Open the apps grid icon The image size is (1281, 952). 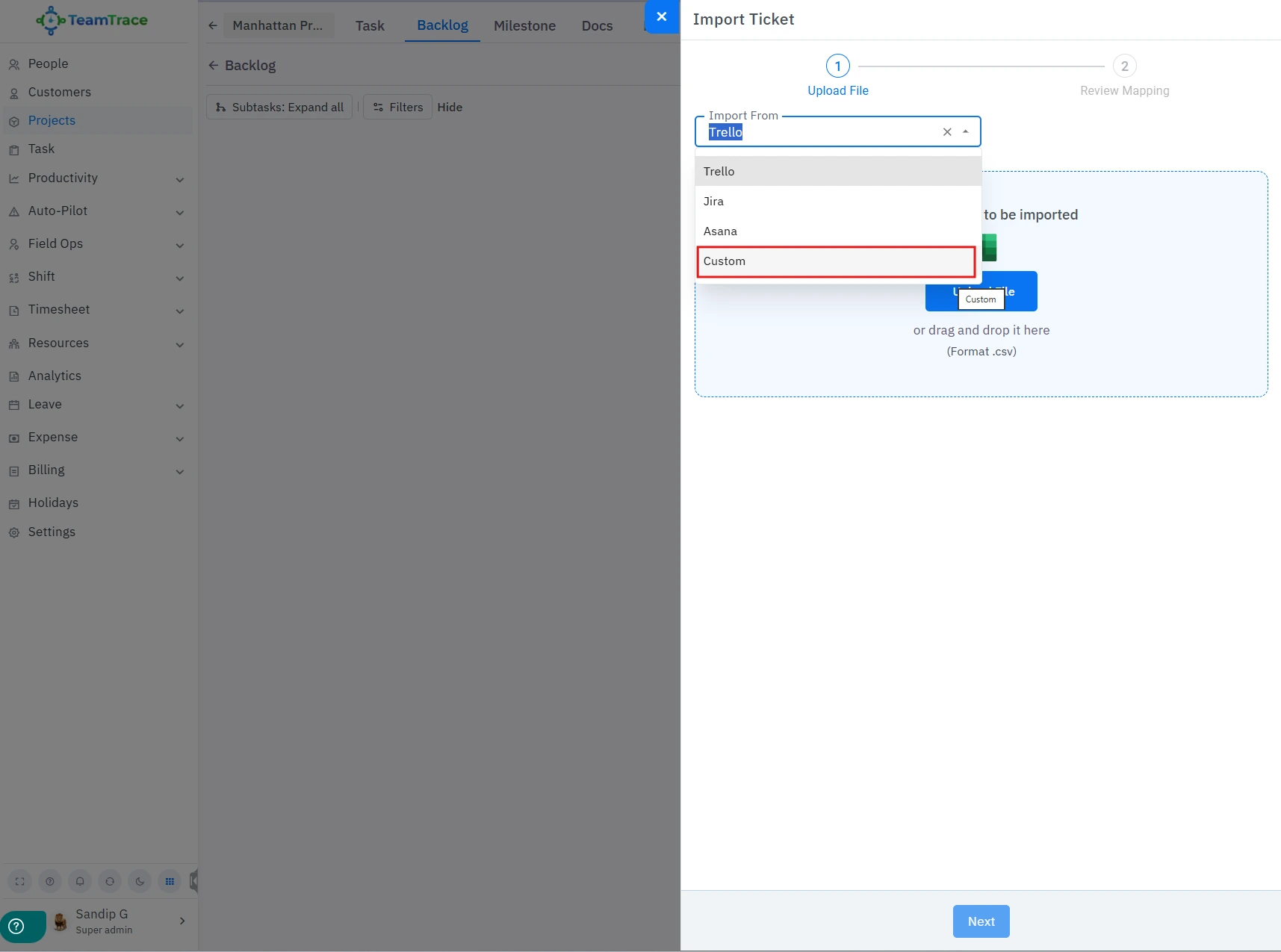tap(170, 882)
